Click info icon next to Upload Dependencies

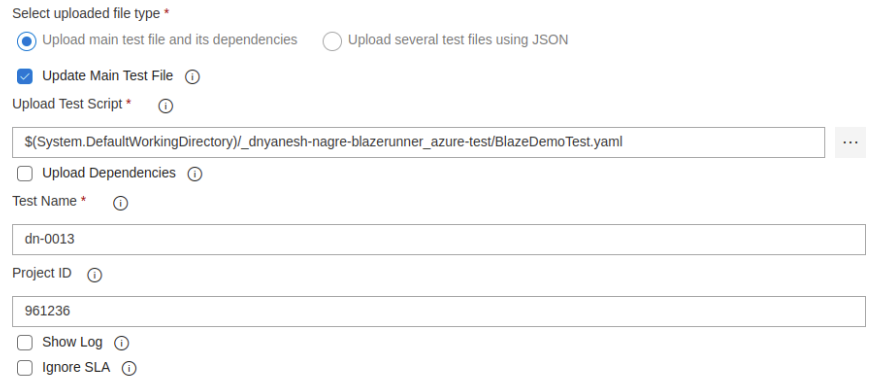(195, 174)
